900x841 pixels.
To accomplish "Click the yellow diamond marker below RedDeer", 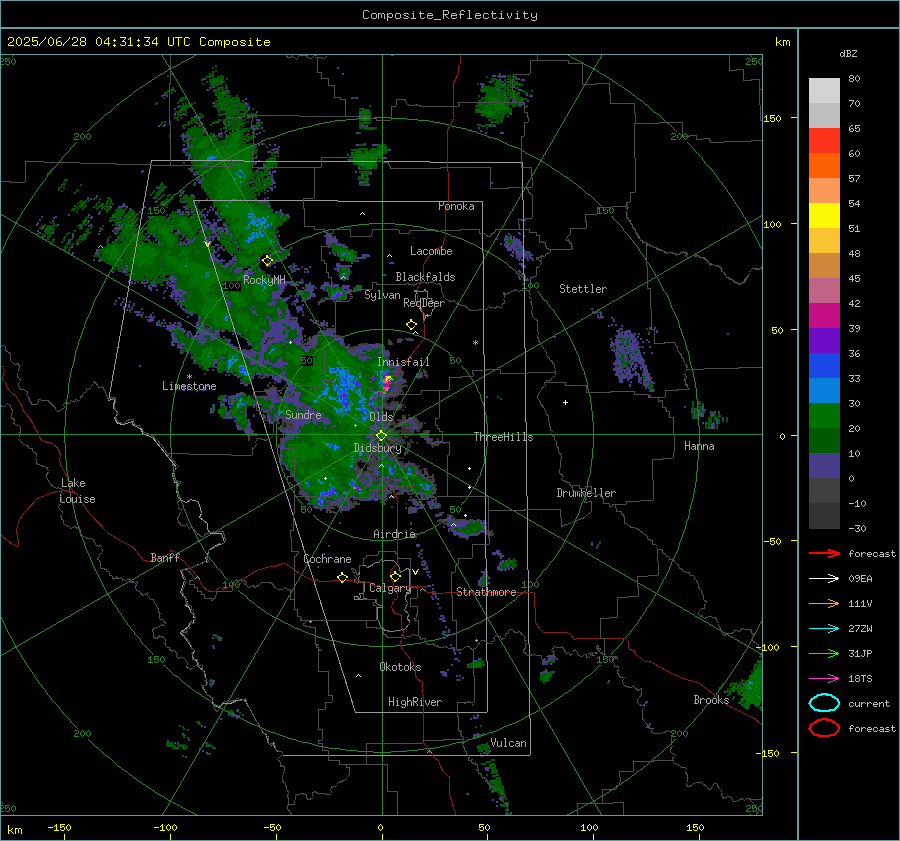I will (412, 325).
